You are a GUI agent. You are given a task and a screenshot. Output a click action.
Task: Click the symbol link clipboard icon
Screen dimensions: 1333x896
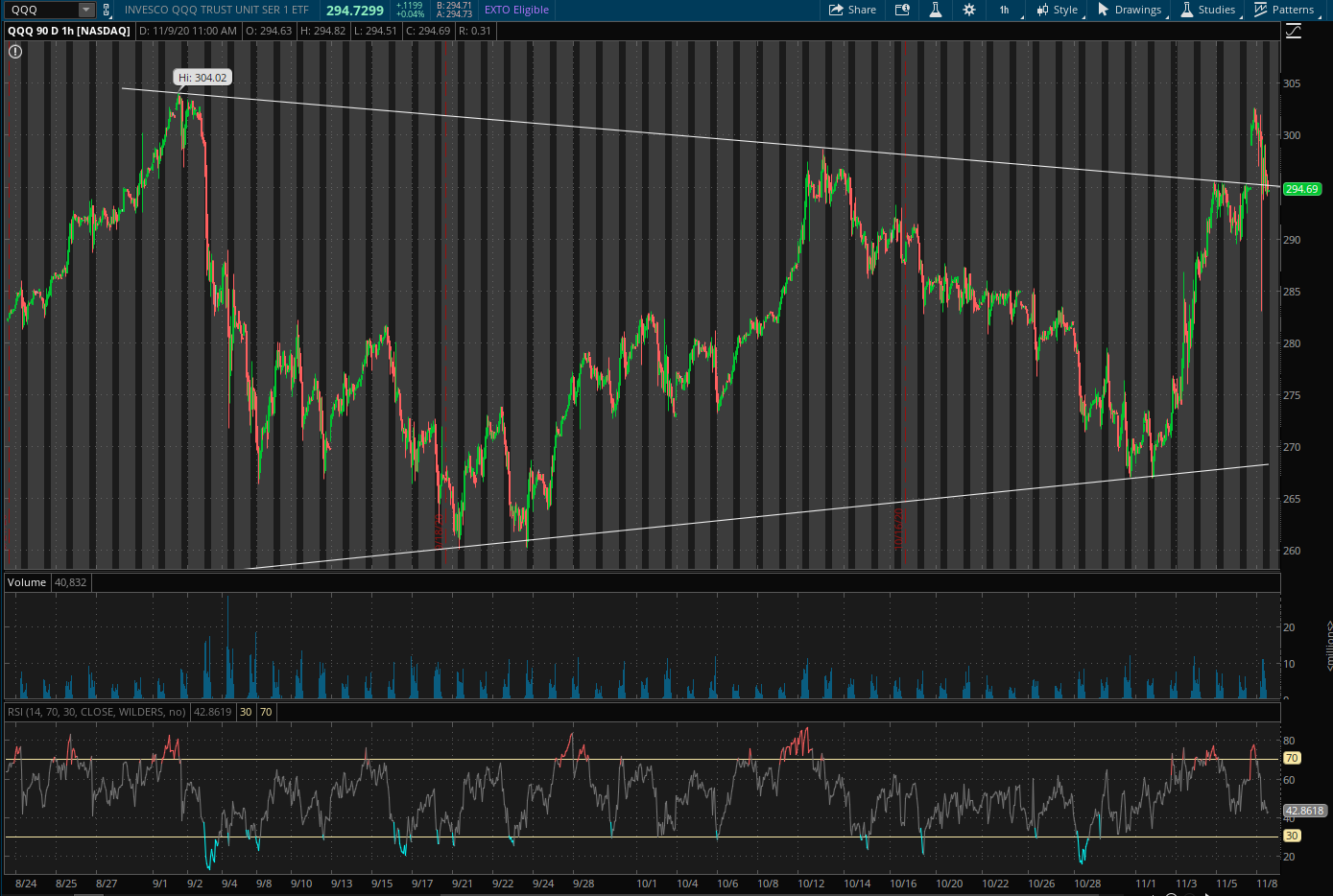coord(107,10)
